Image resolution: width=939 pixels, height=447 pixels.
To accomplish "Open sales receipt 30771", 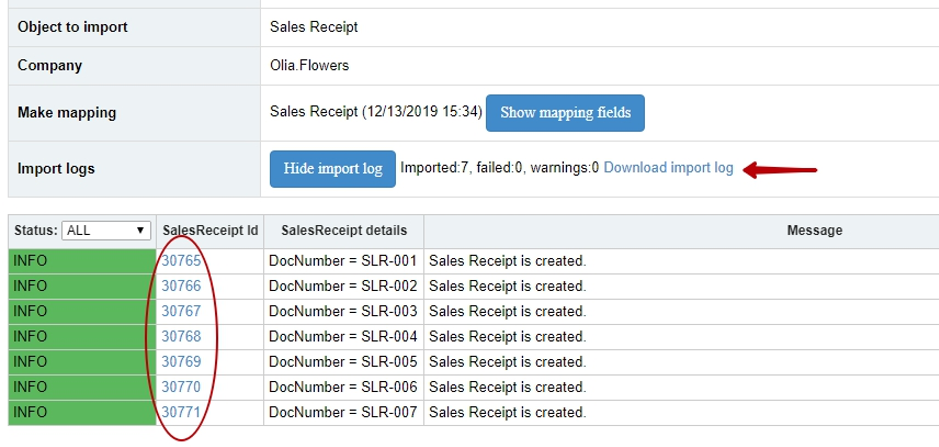I will tap(181, 412).
